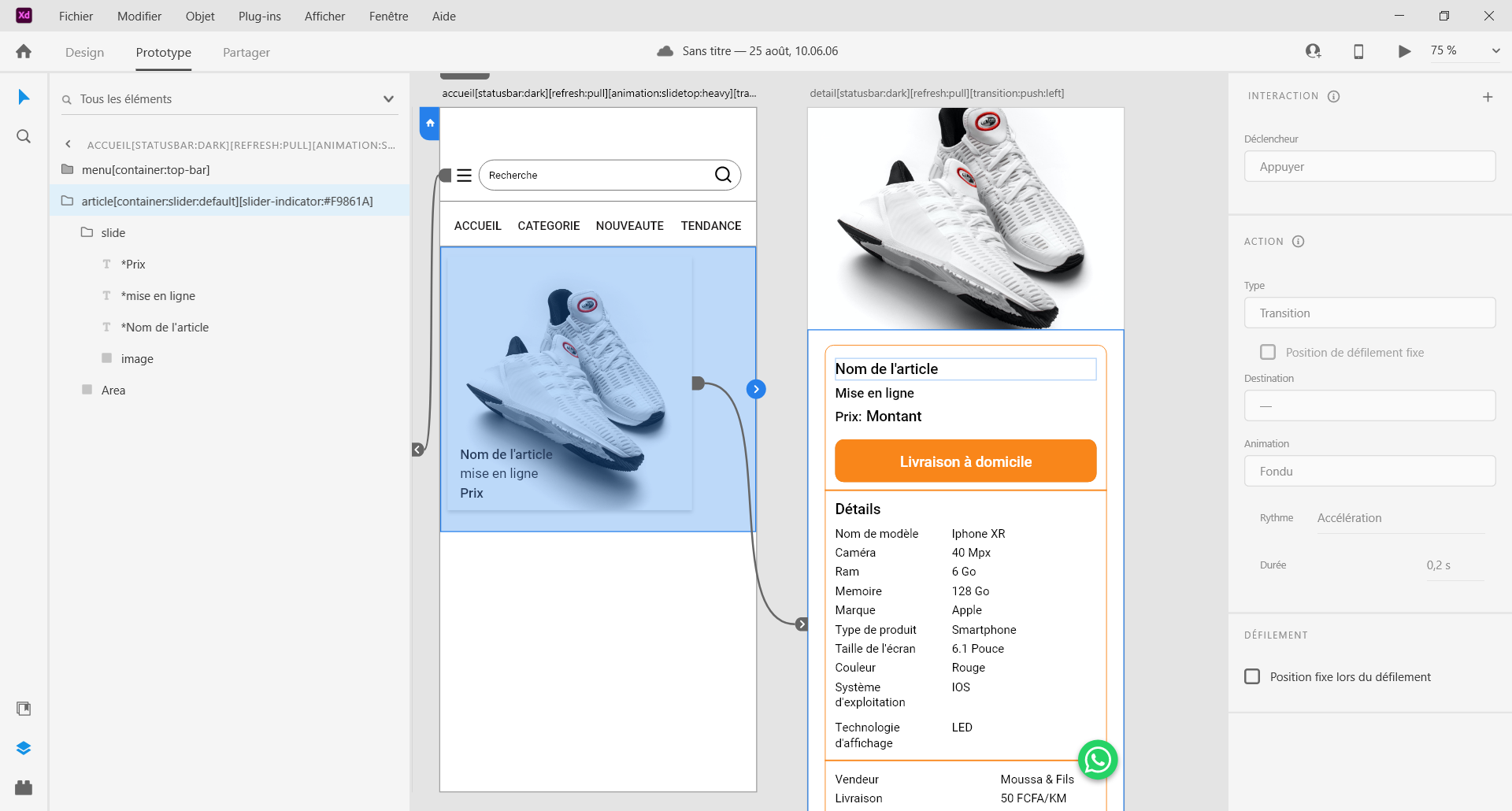Switch to the Design tab
1512x811 pixels.
click(84, 52)
